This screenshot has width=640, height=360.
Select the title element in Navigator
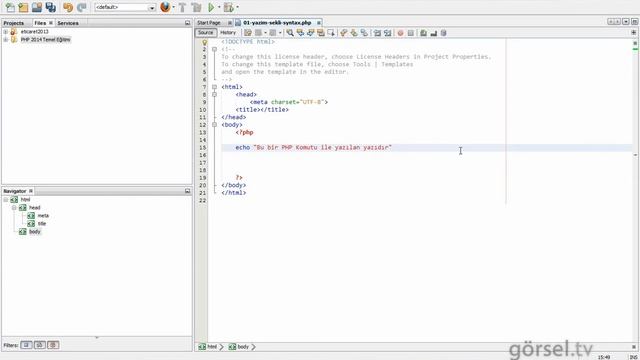coord(42,224)
